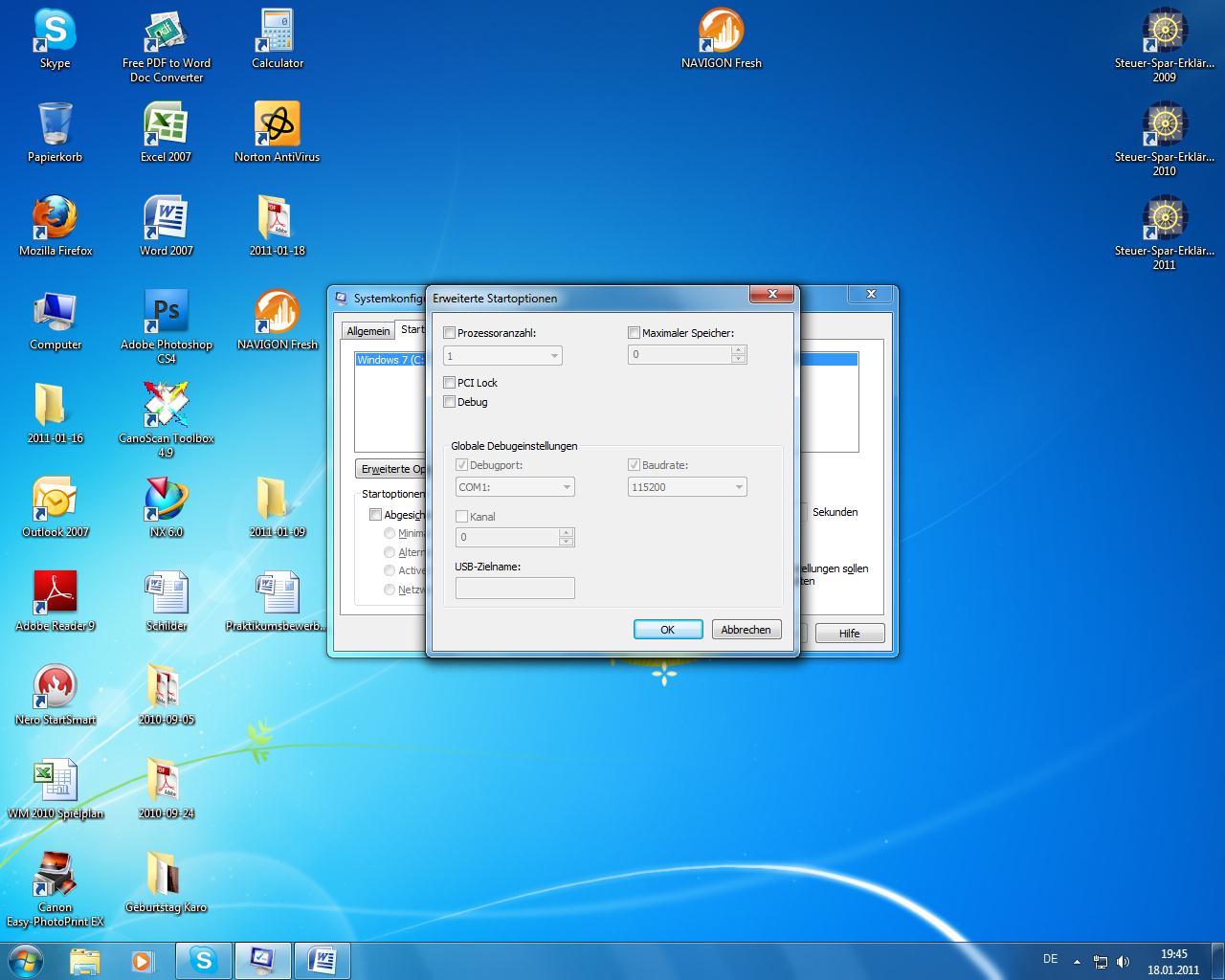Image resolution: width=1225 pixels, height=980 pixels.
Task: Launch the Calculator desktop shortcut
Action: click(278, 38)
